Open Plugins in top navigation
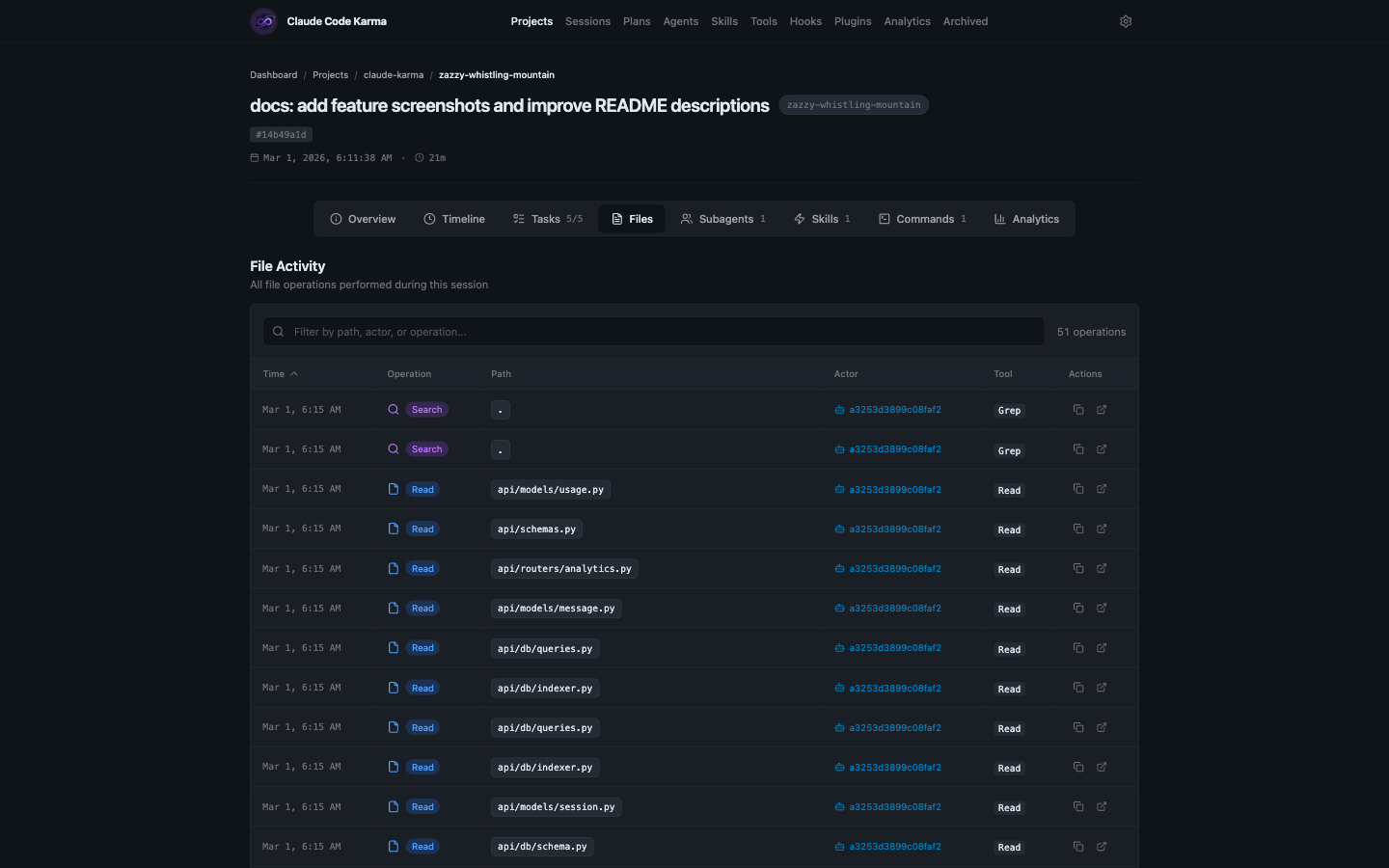Image resolution: width=1389 pixels, height=868 pixels. 853,21
